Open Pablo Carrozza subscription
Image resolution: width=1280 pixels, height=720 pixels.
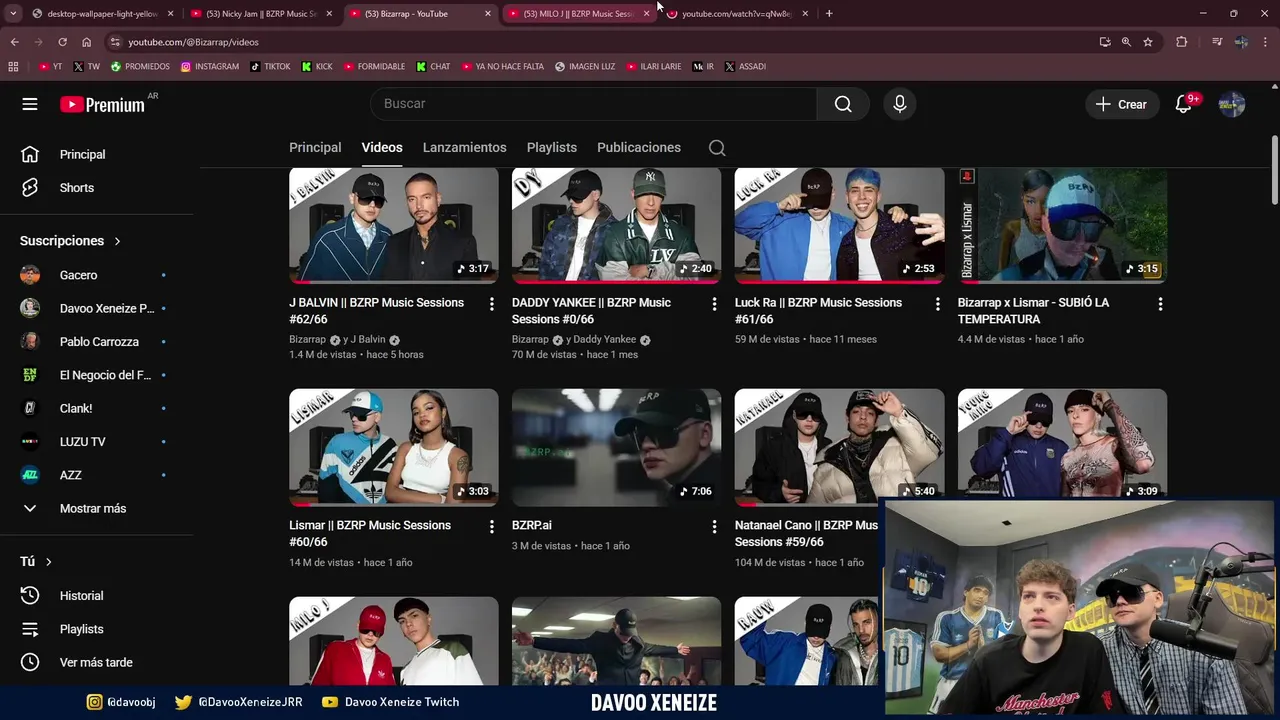click(97, 342)
